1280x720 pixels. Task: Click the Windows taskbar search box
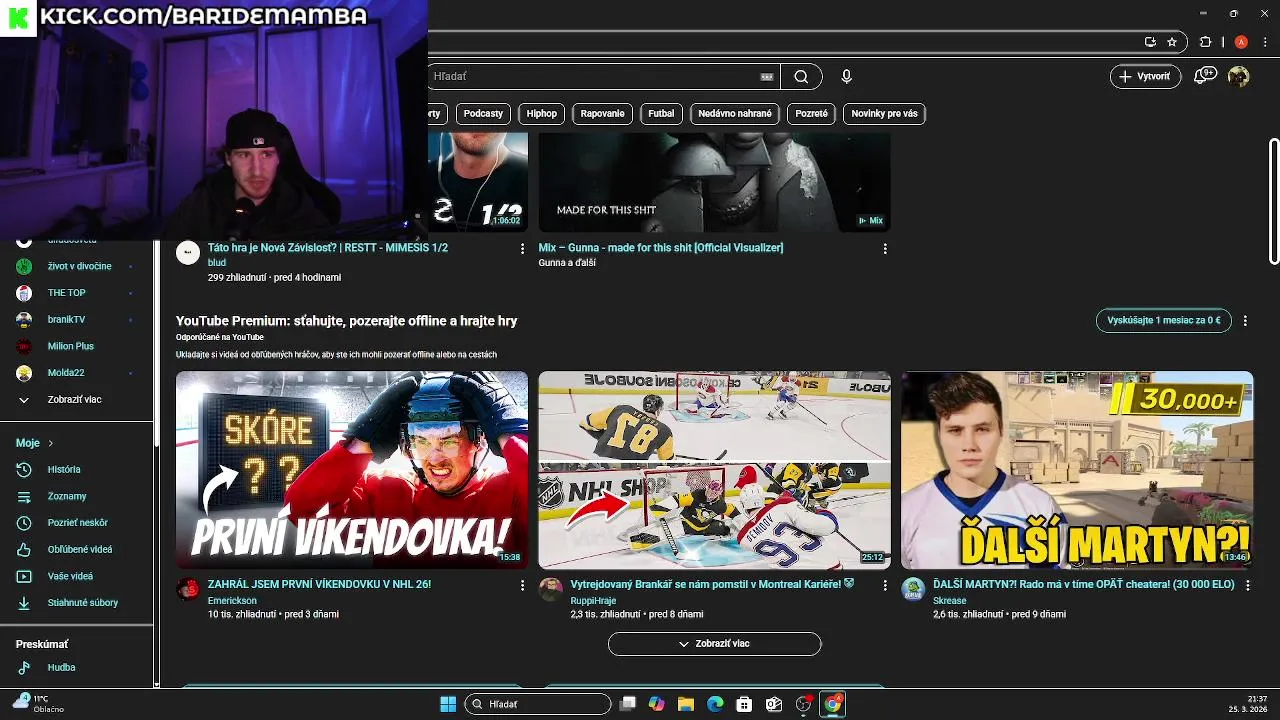538,704
